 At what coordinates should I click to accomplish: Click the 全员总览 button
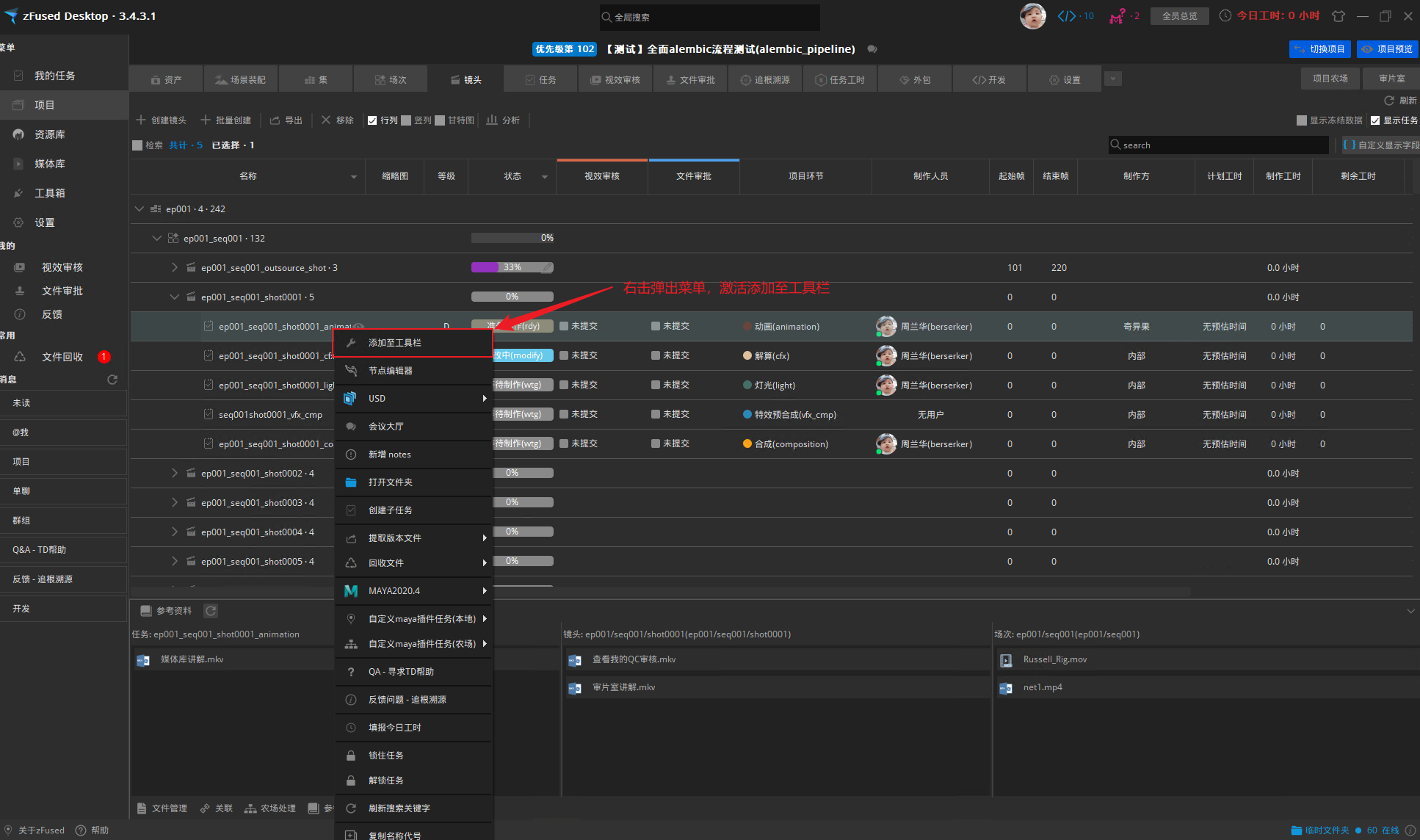click(1180, 16)
